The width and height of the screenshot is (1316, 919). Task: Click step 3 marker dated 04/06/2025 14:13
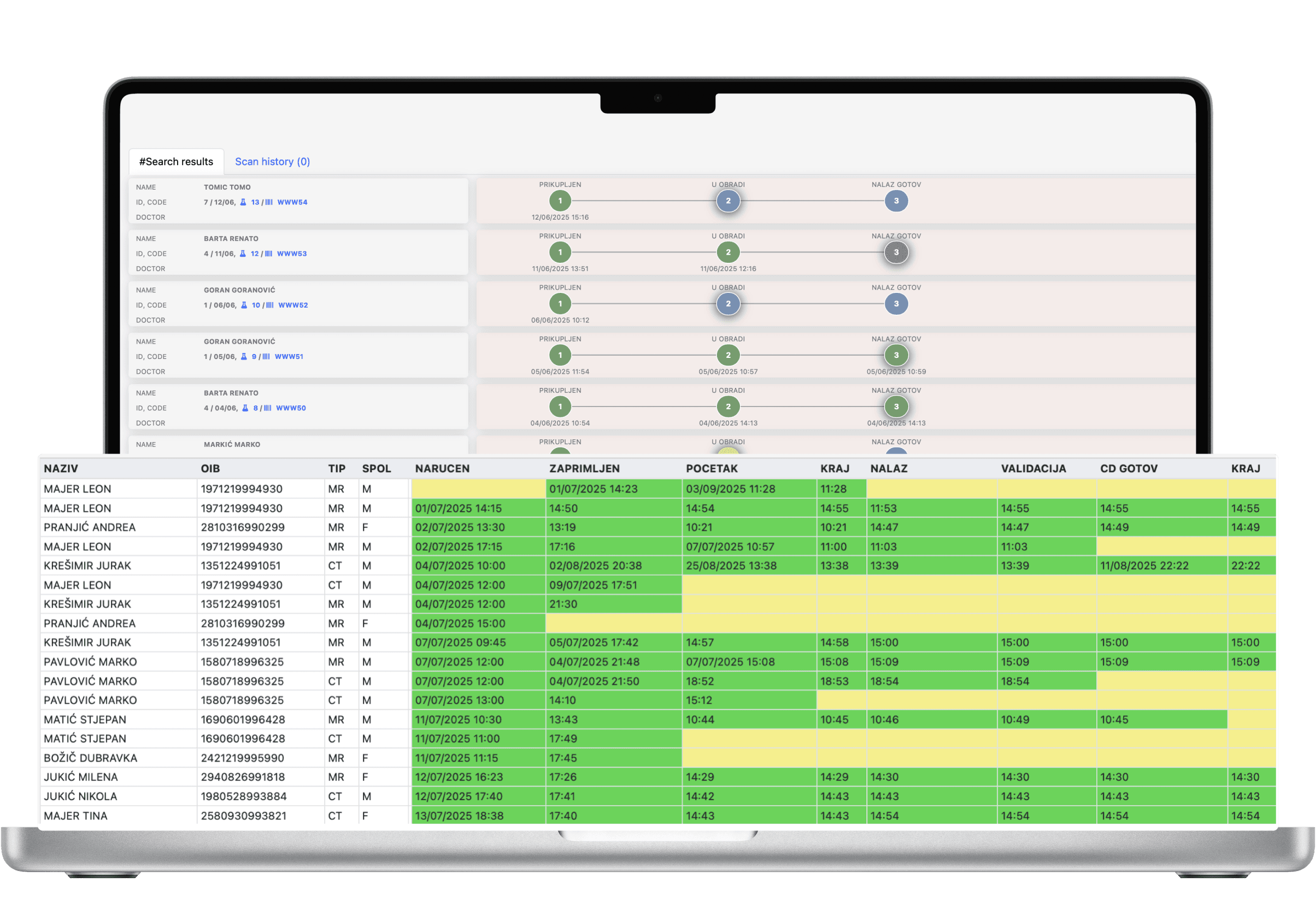click(x=896, y=407)
